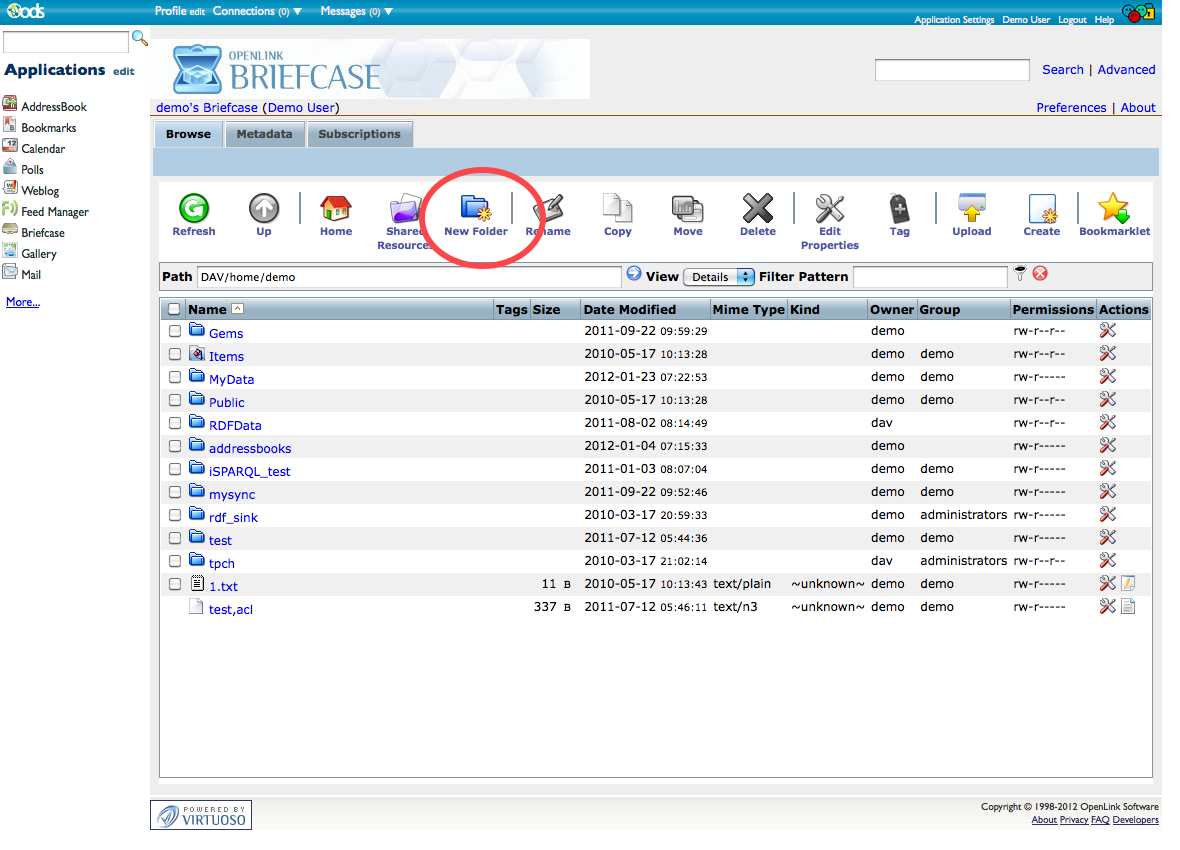Open the View Details dropdown

click(x=718, y=277)
